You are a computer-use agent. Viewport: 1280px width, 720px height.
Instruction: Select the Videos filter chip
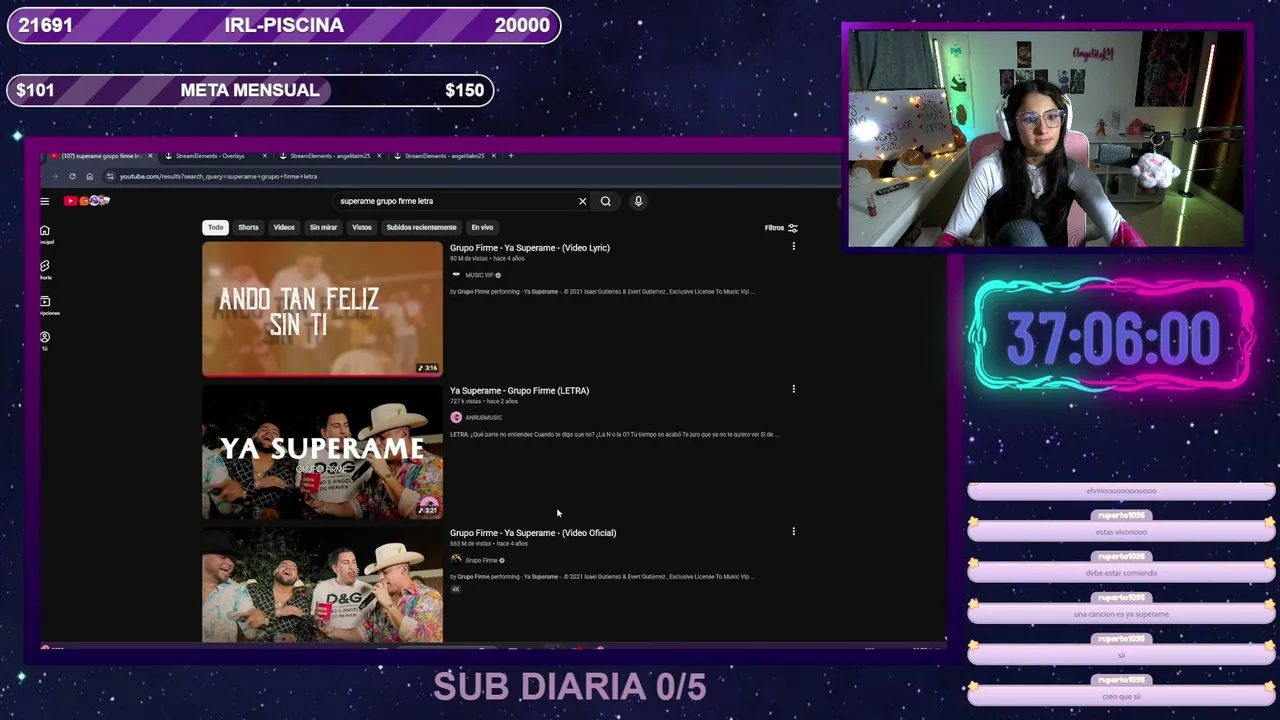pos(284,227)
